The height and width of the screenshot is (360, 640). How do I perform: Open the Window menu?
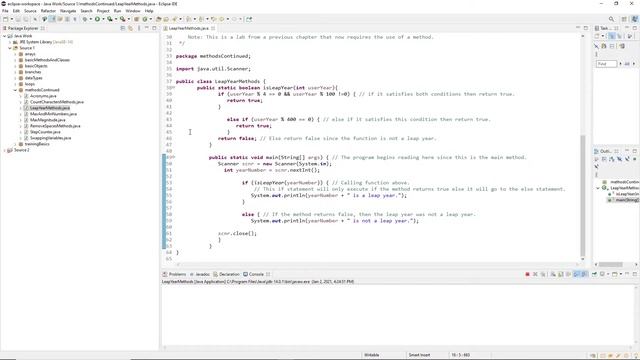pos(133,11)
